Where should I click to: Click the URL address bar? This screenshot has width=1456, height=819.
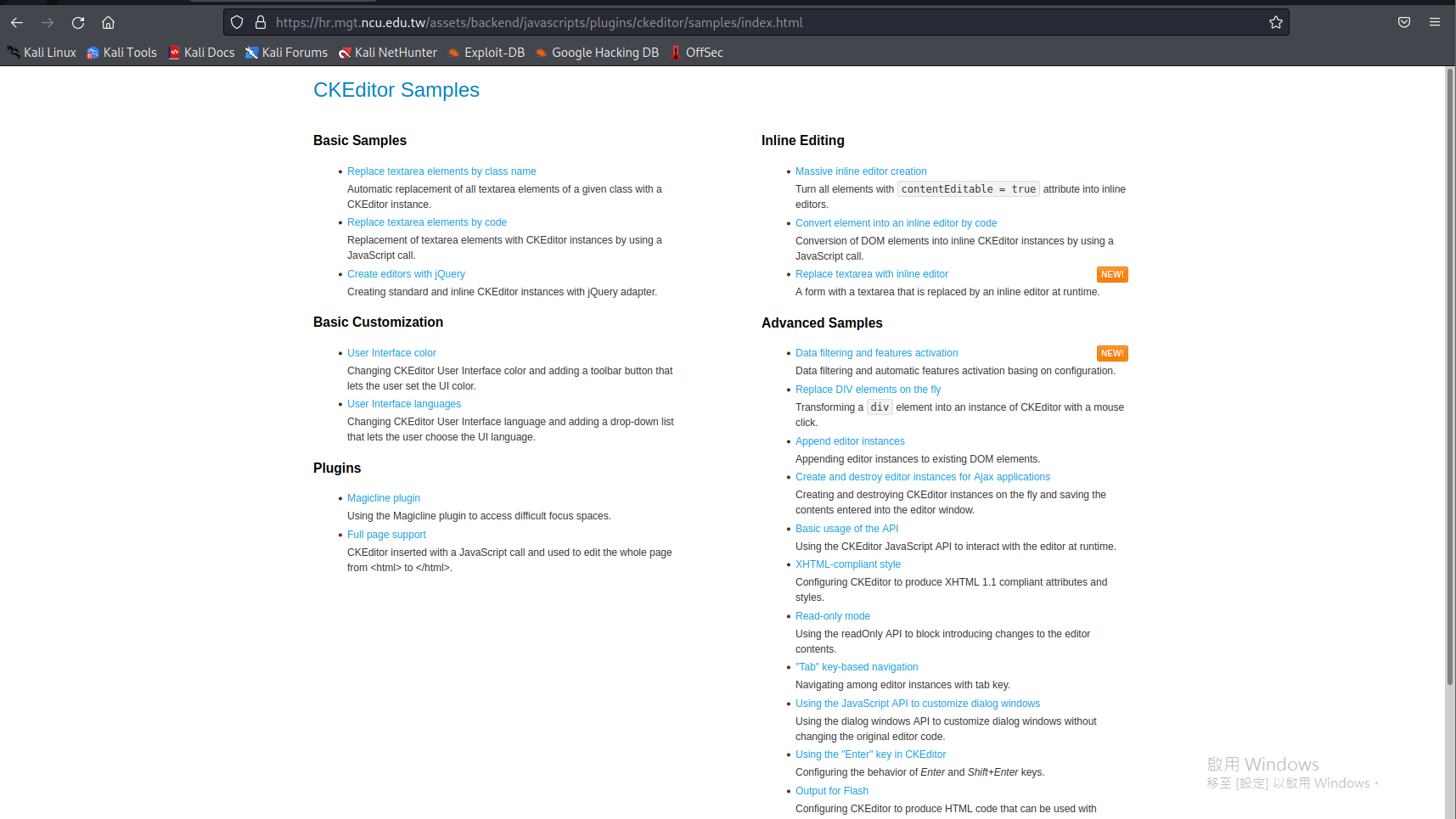pos(756,23)
